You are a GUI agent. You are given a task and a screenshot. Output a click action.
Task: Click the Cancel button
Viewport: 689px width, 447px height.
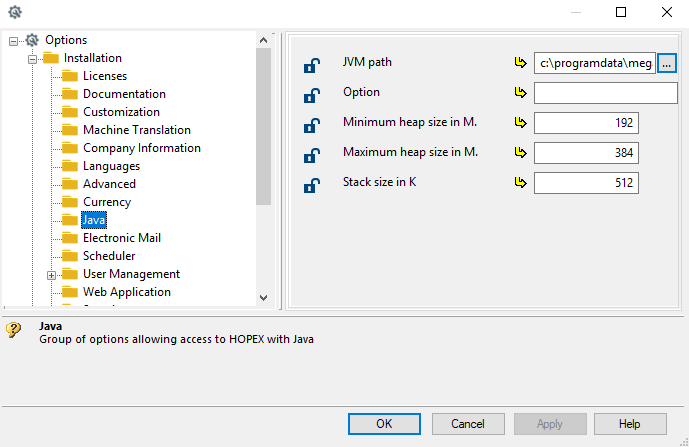click(468, 424)
